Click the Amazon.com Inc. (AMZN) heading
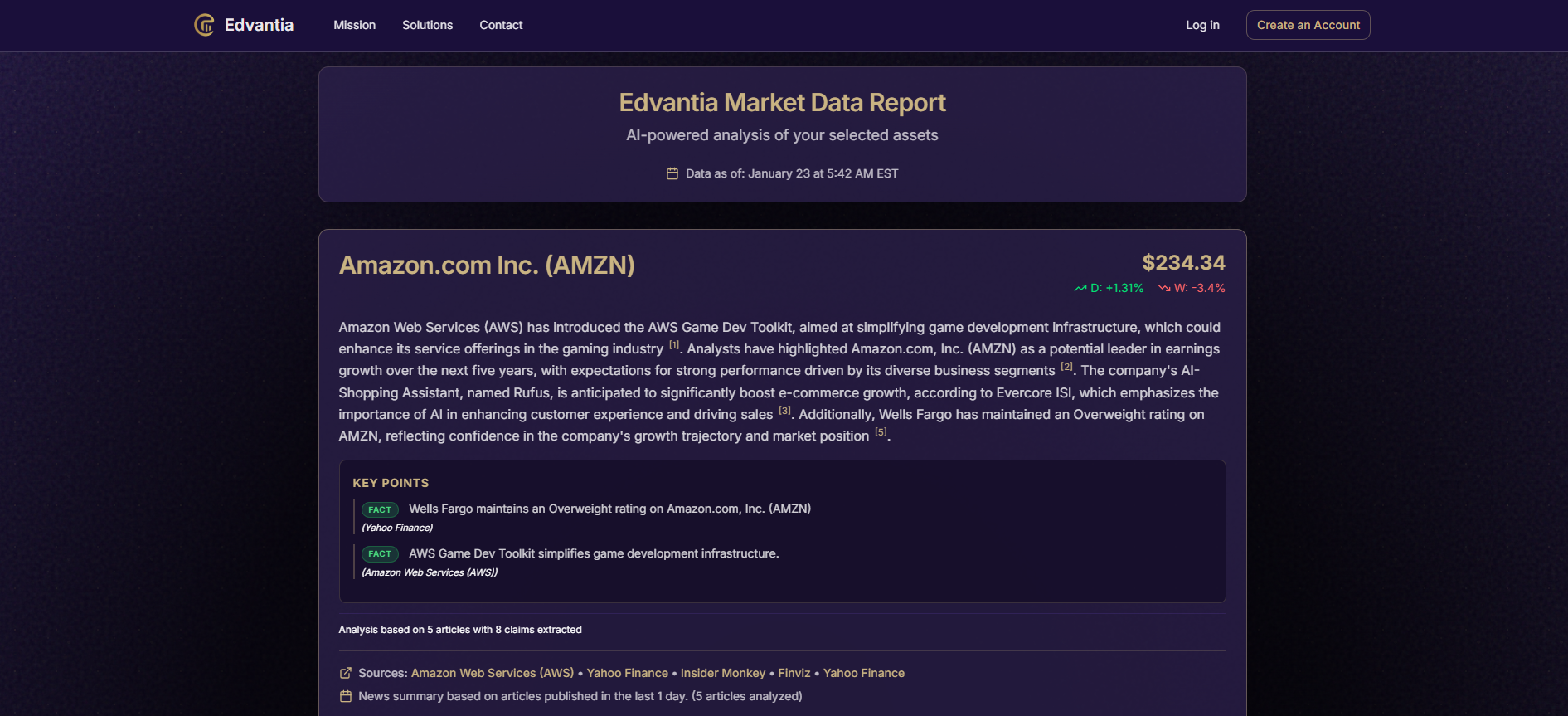1568x716 pixels. [x=487, y=265]
